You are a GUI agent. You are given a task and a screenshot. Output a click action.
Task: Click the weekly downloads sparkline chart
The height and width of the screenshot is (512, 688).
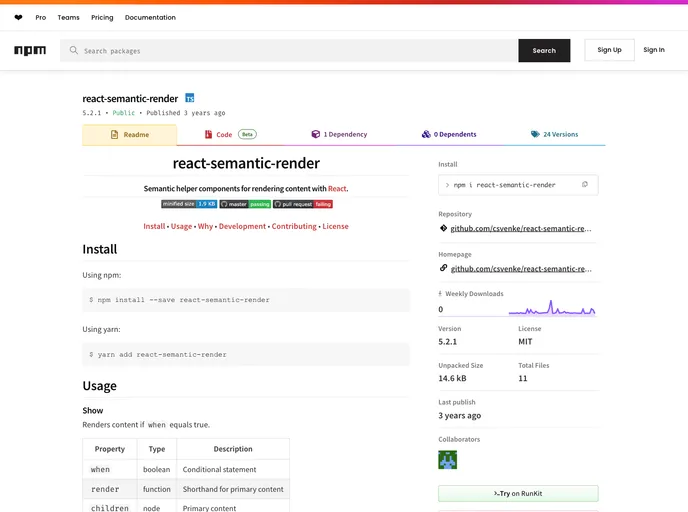point(552,308)
